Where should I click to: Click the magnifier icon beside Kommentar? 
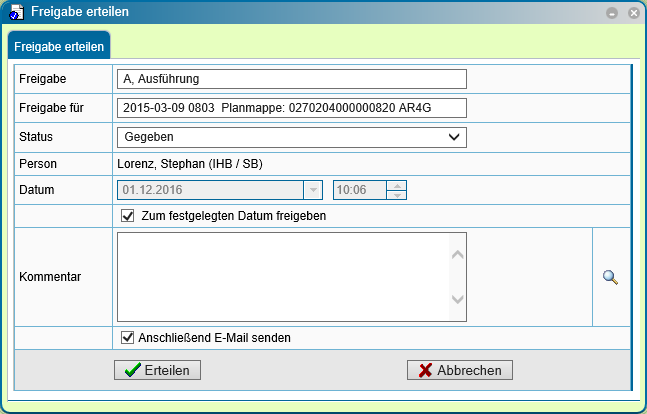[x=610, y=277]
